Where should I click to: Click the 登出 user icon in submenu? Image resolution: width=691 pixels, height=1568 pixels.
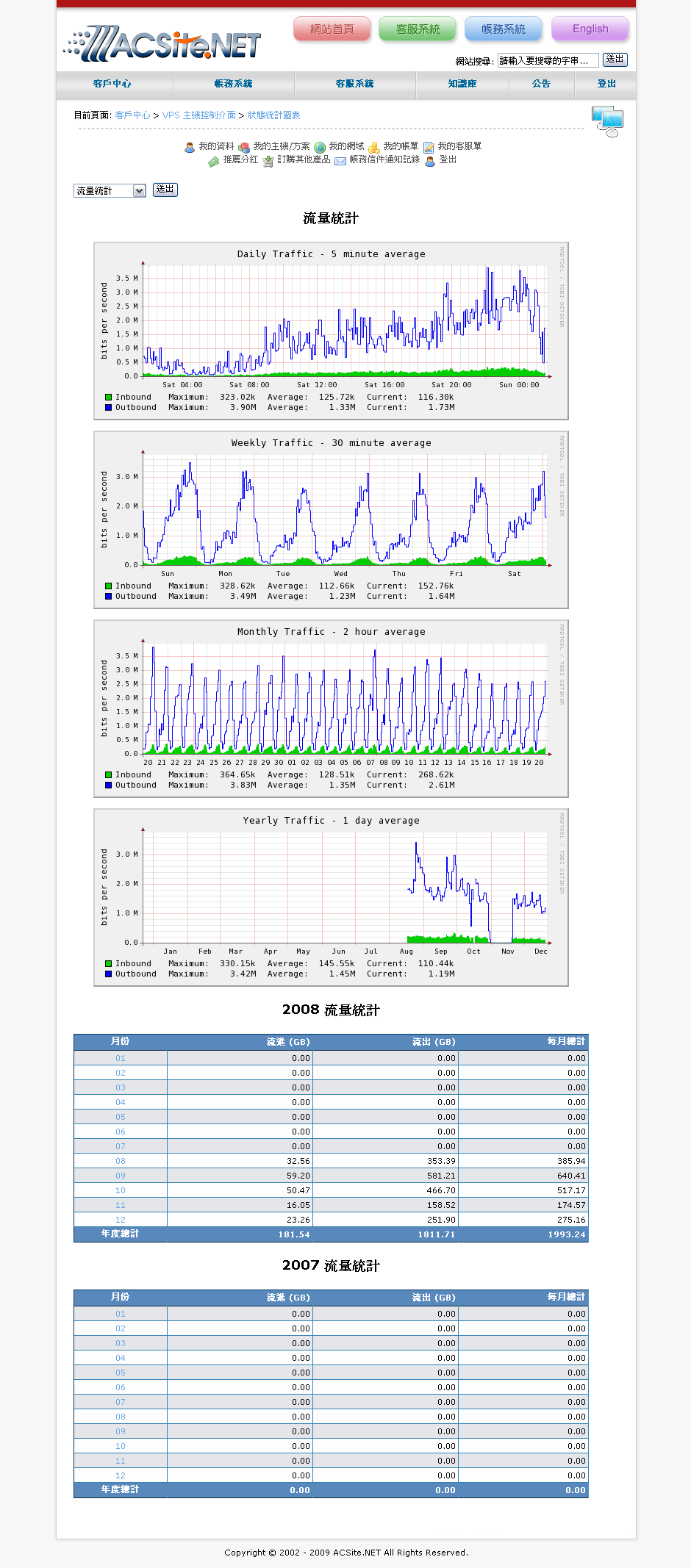[x=430, y=160]
